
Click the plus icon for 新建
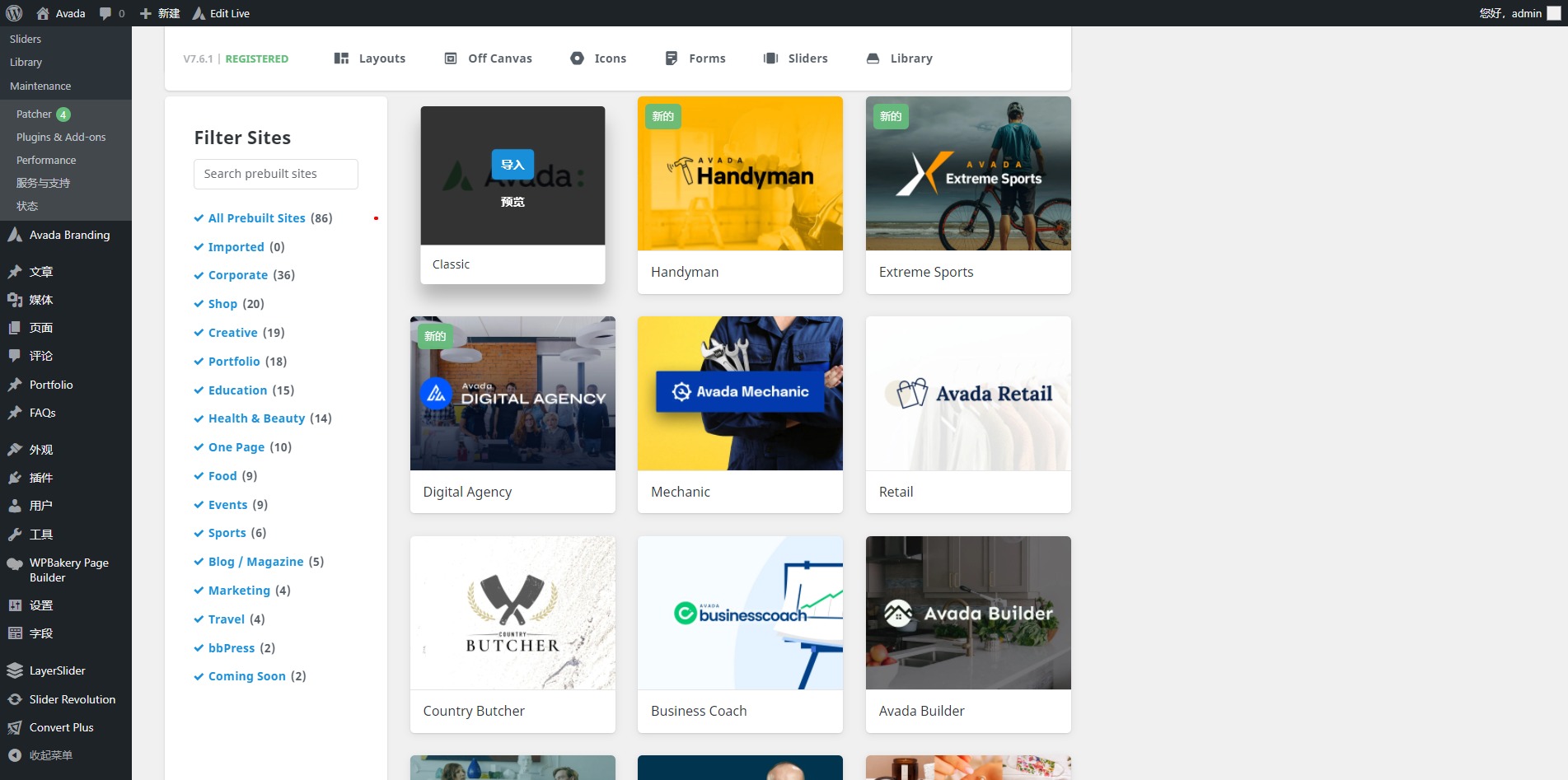(146, 13)
